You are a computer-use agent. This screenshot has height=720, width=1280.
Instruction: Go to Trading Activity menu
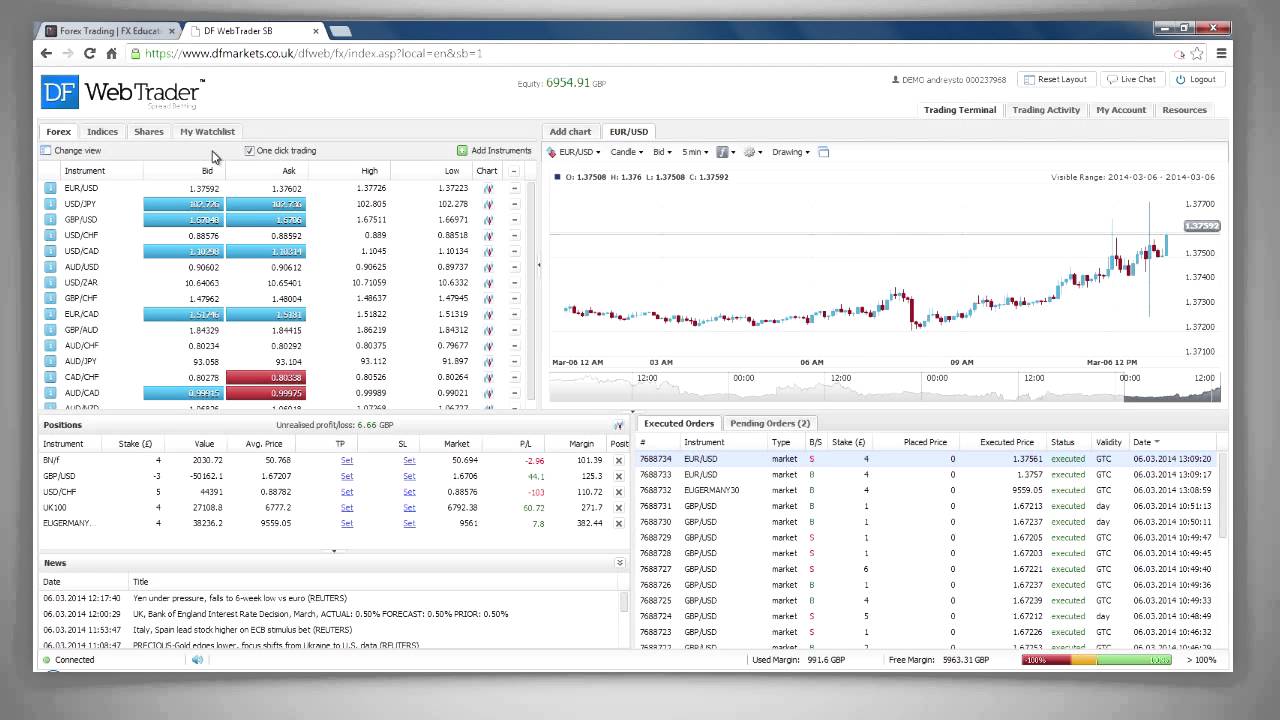[1046, 110]
